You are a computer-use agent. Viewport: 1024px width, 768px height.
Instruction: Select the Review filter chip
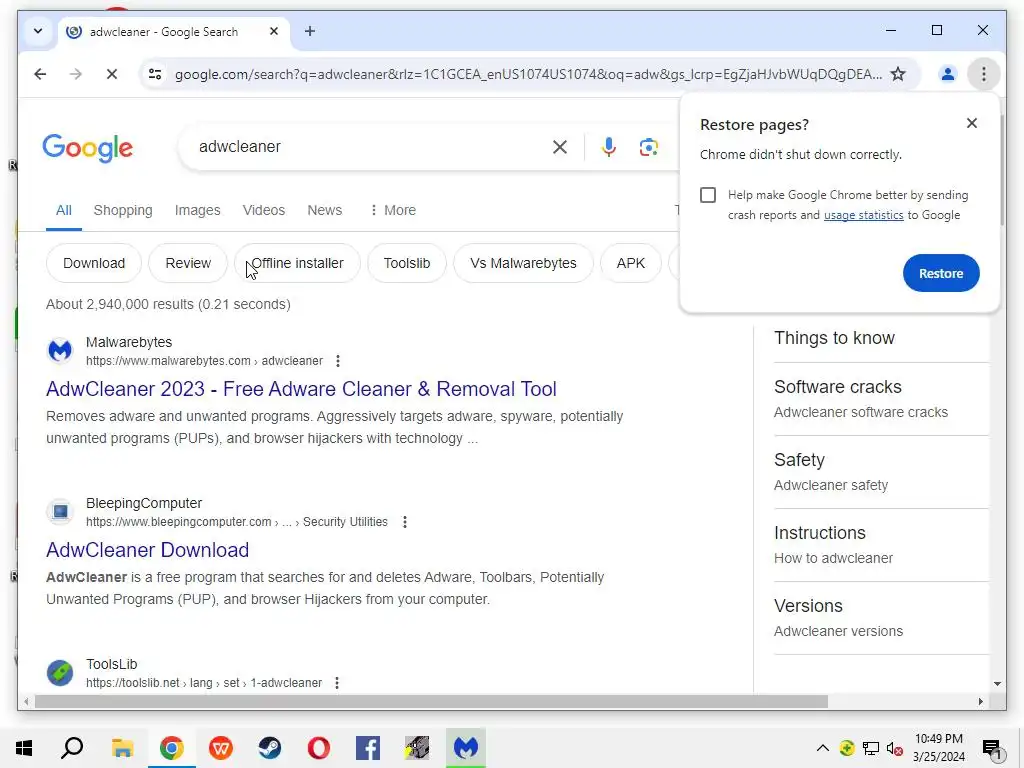188,263
